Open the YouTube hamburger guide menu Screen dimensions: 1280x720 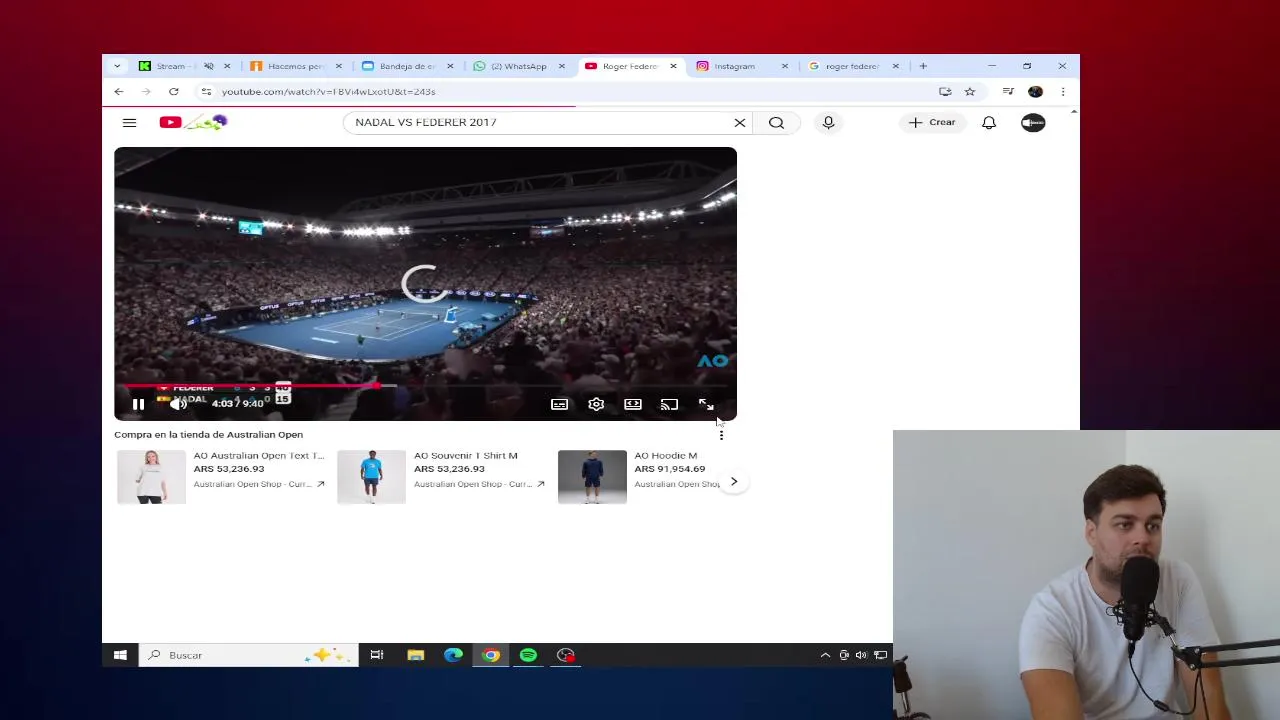pos(129,122)
